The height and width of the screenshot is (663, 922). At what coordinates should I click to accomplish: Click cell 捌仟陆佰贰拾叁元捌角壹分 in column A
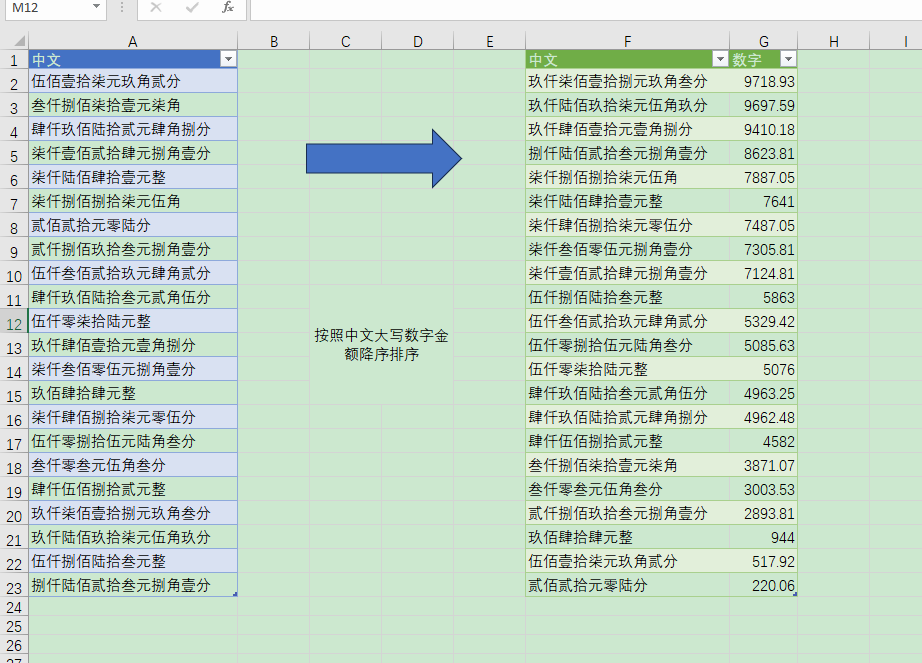pos(133,585)
